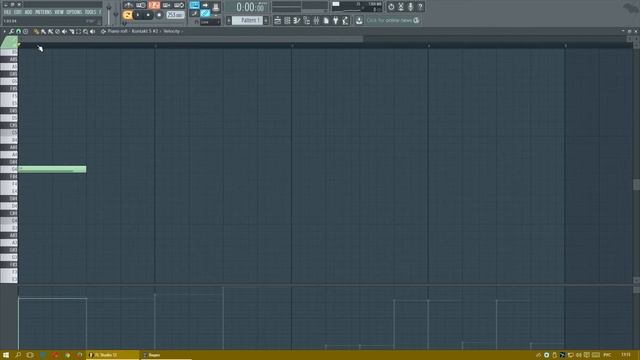Select the Playback speaker tool
The height and width of the screenshot is (360, 640).
pyautogui.click(x=92, y=31)
